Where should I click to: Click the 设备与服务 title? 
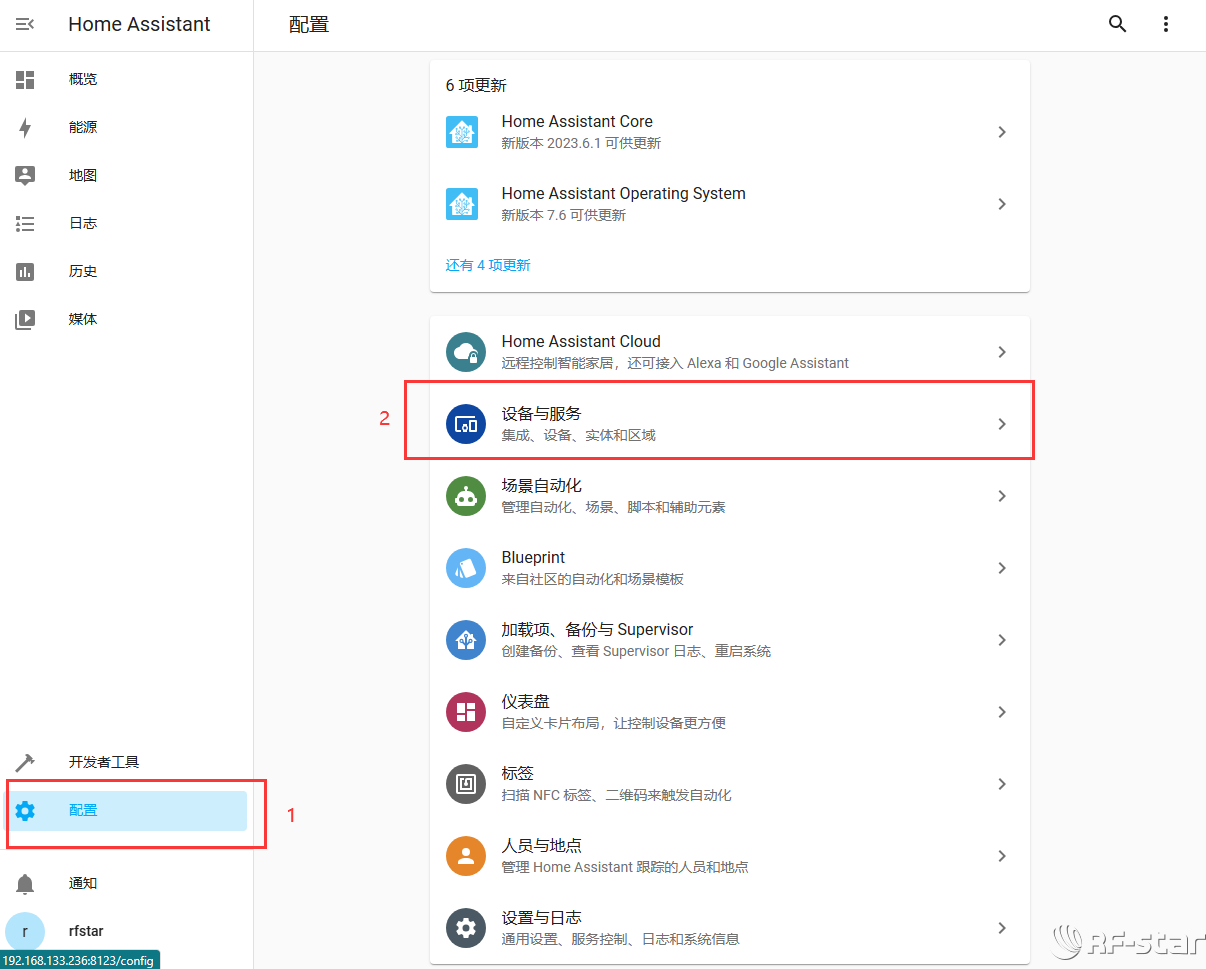coord(541,414)
